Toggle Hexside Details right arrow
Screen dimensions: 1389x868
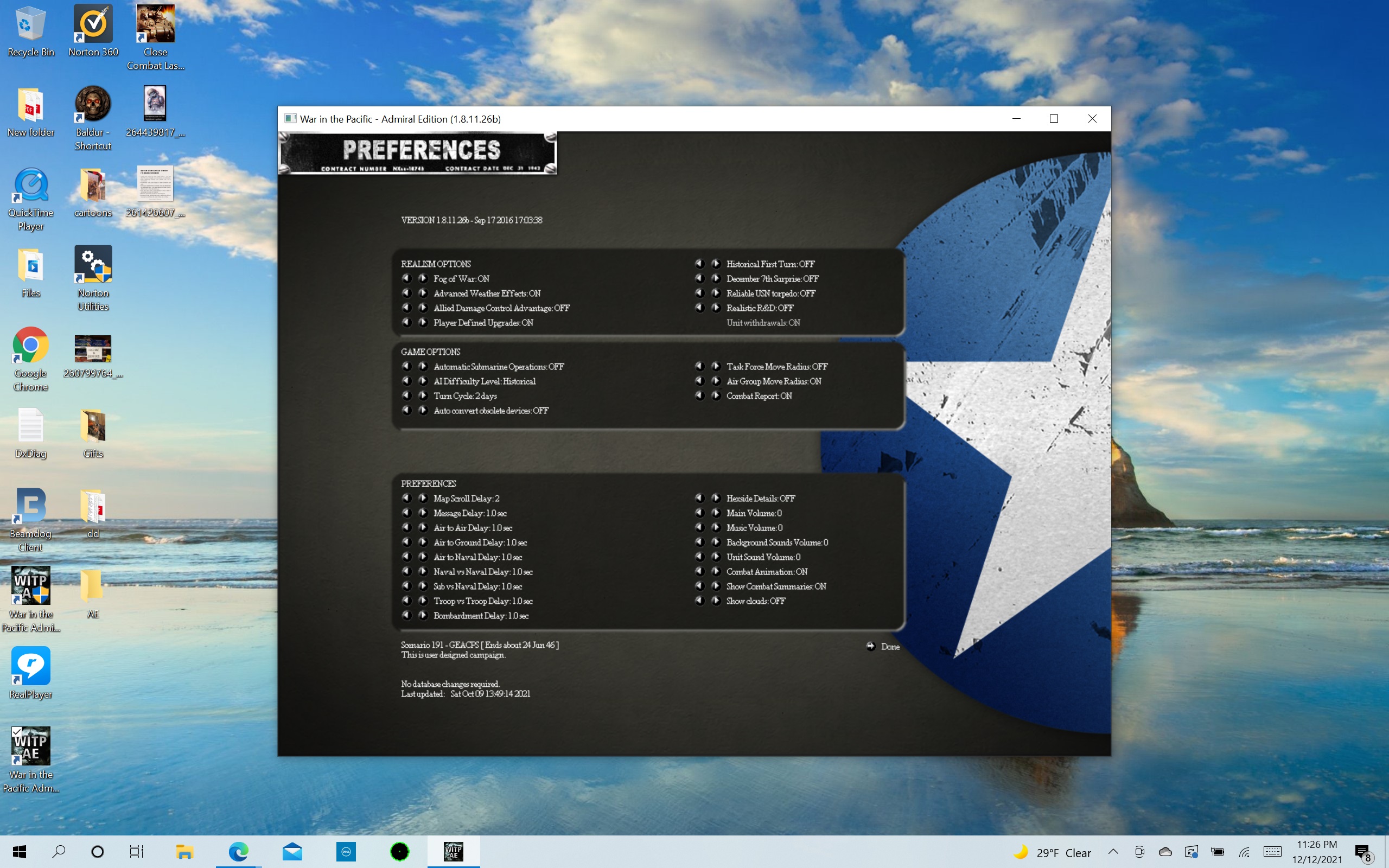click(x=716, y=497)
